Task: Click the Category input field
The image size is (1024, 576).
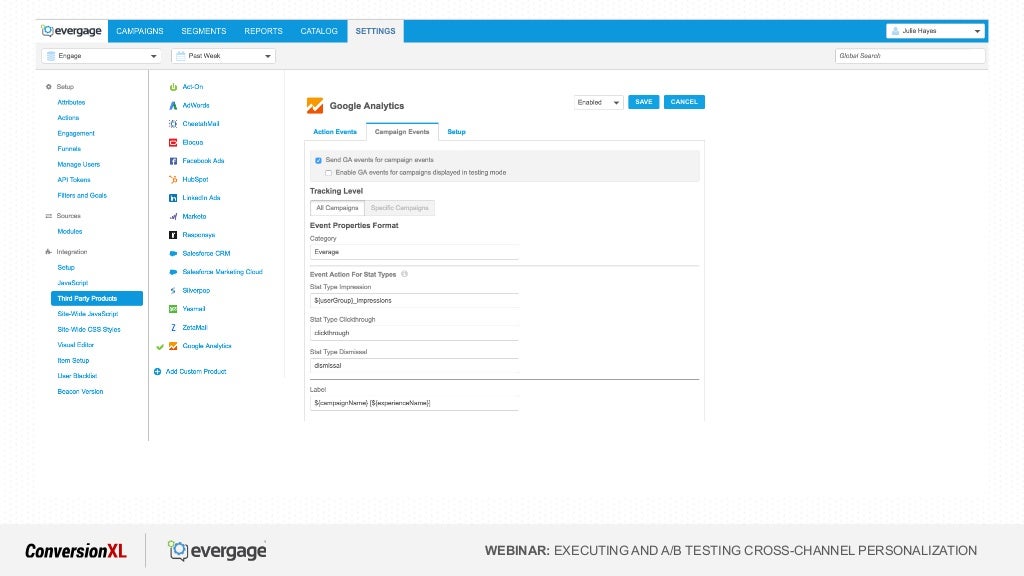Action: click(x=414, y=252)
